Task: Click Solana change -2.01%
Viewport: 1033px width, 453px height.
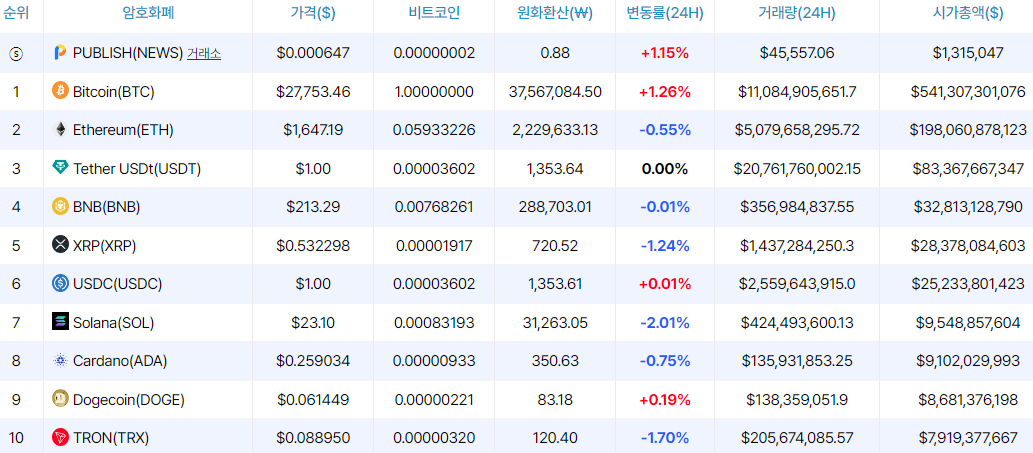Action: tap(665, 323)
